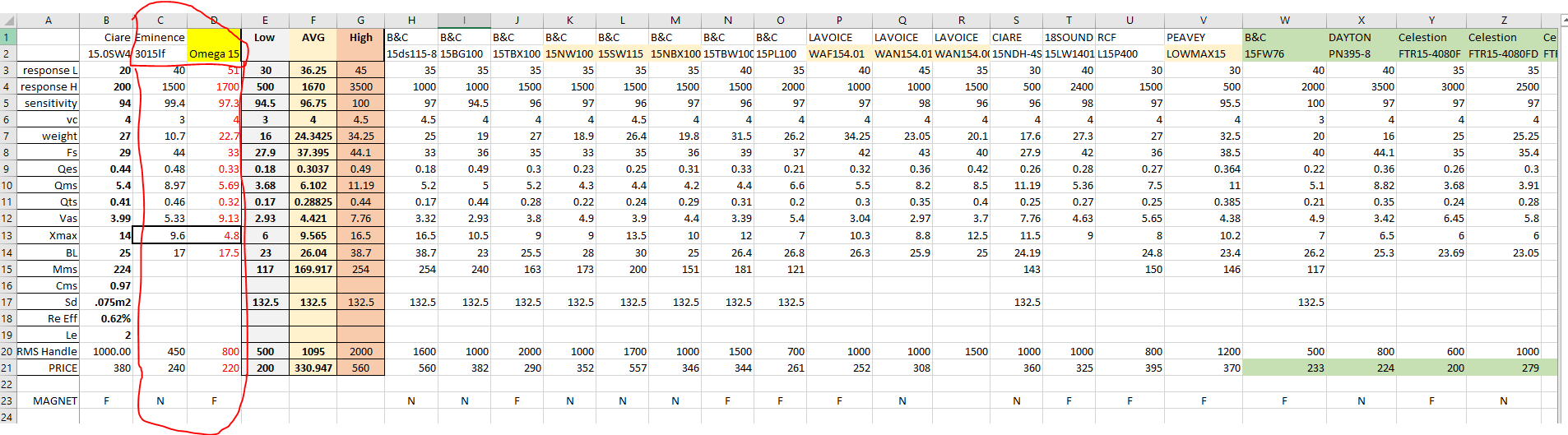Select row header 21
The height and width of the screenshot is (435, 1568).
coord(7,368)
